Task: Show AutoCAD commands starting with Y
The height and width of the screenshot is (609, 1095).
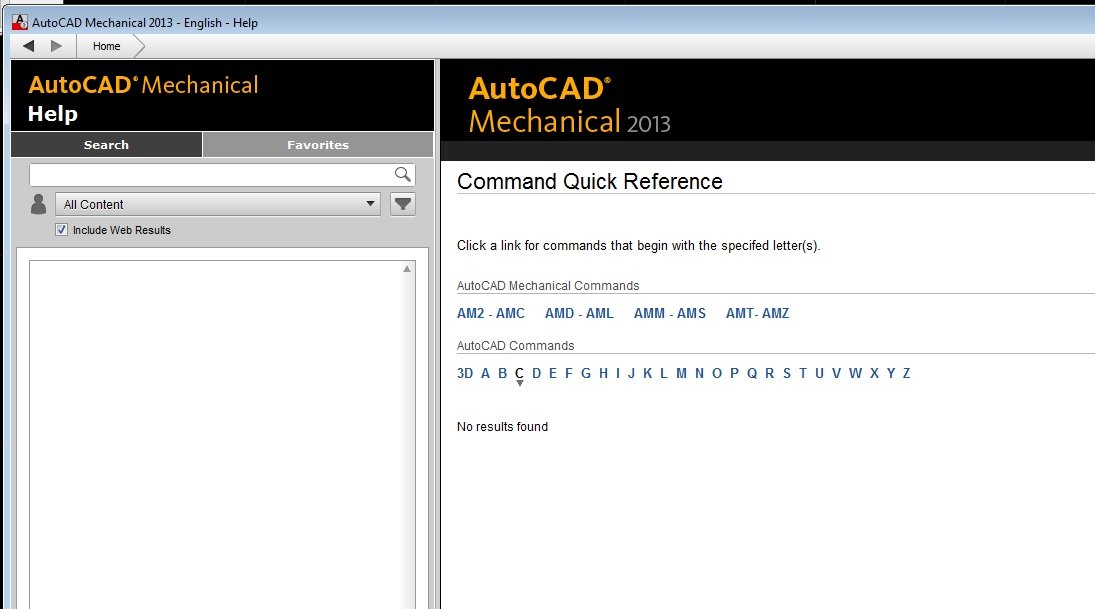Action: click(x=891, y=374)
